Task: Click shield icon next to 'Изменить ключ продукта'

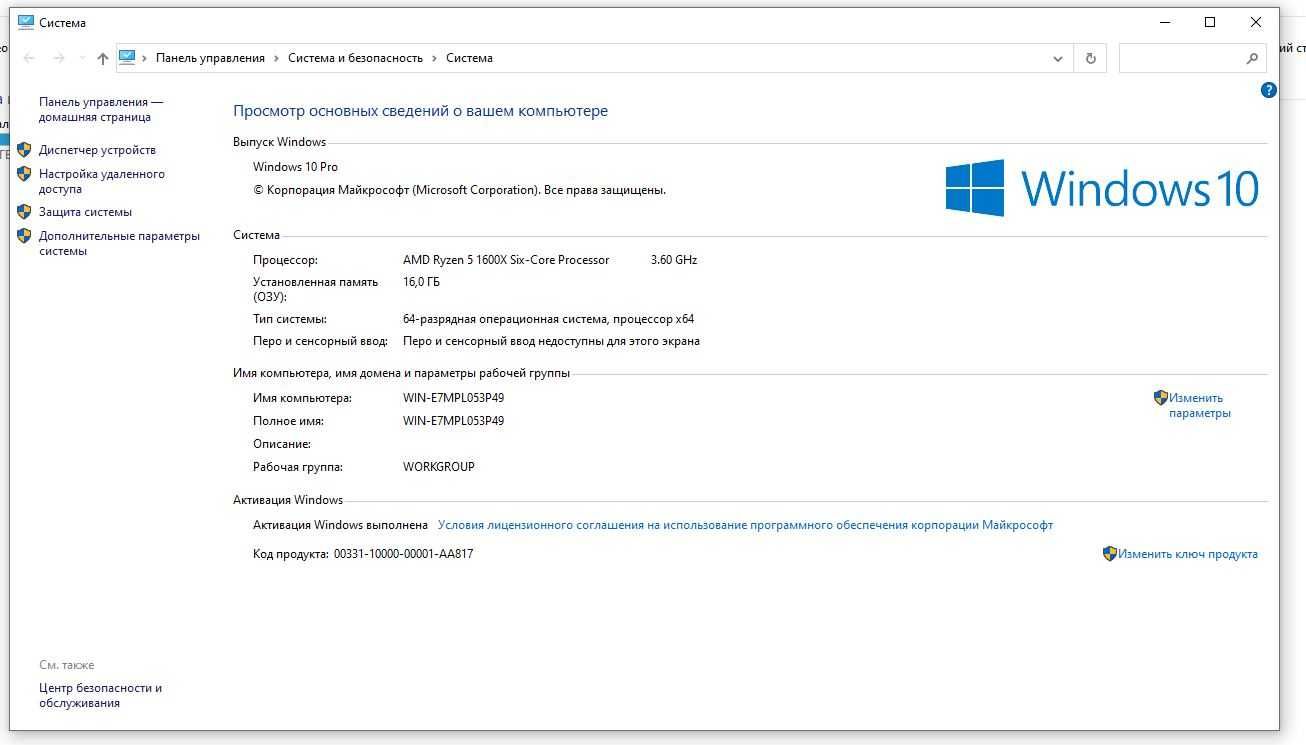Action: [1109, 553]
